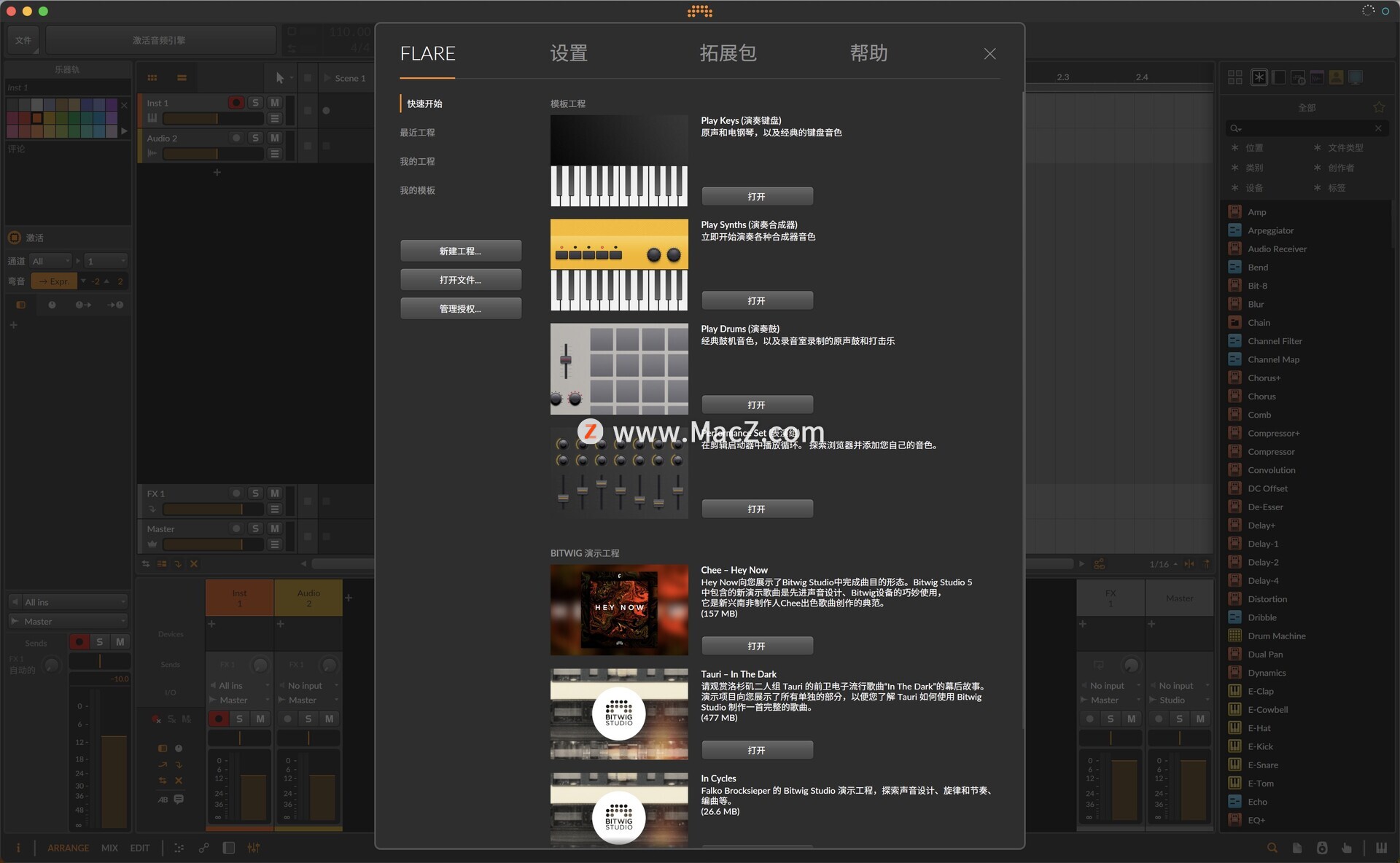Open the Tauri - In The Dark demo
The width and height of the screenshot is (1400, 863).
tap(757, 750)
